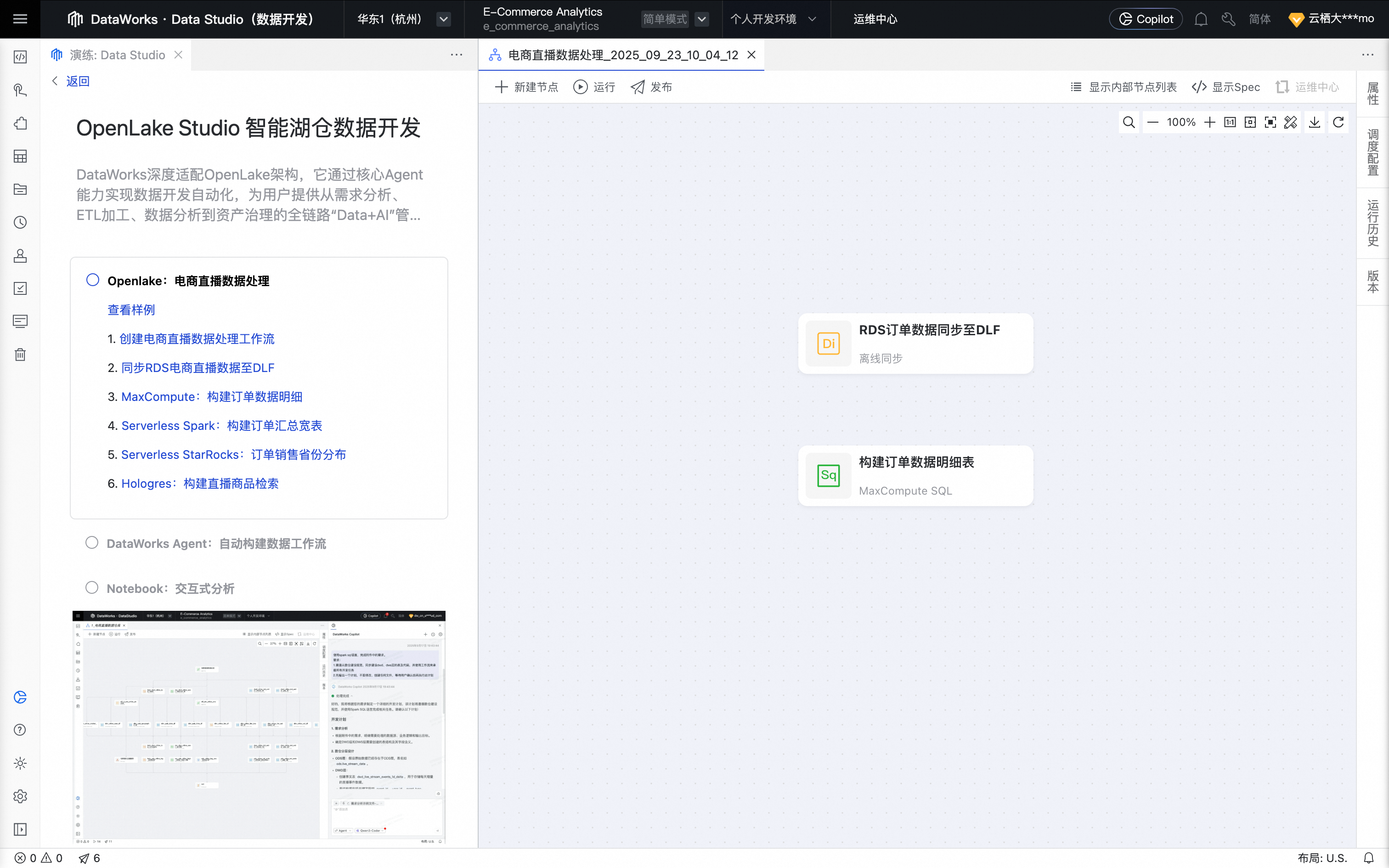
Task: Select DataWorks Agent 自动构建数据工作流 option
Action: (x=92, y=542)
